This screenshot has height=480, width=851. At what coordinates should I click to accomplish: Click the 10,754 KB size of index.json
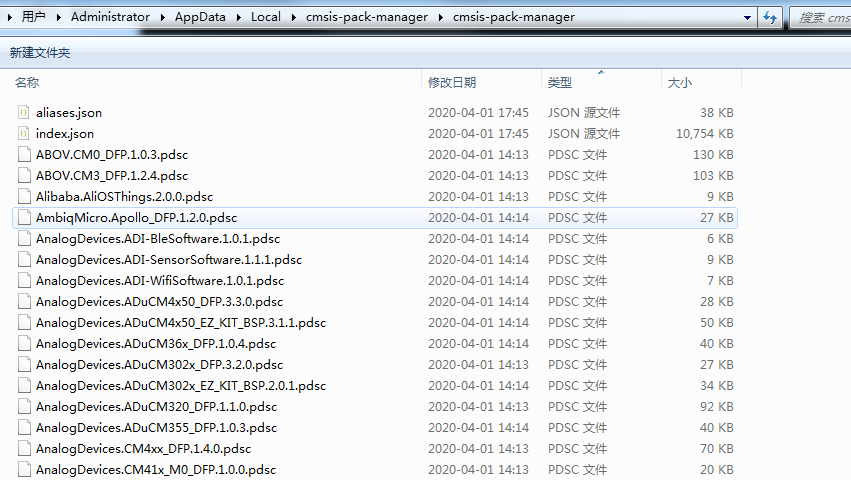click(704, 134)
